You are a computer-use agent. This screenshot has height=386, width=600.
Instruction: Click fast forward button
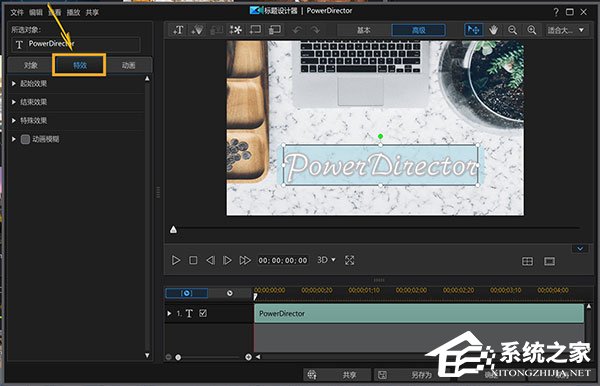(245, 261)
